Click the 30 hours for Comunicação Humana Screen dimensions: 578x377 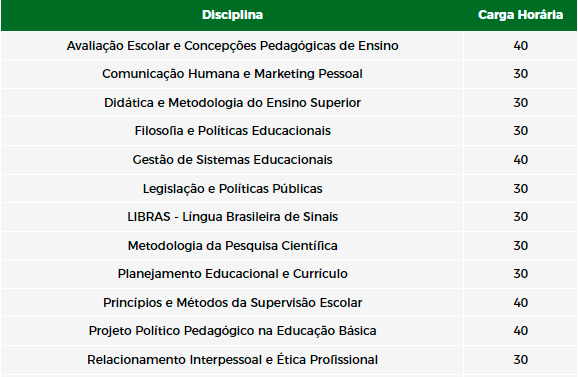tap(520, 74)
